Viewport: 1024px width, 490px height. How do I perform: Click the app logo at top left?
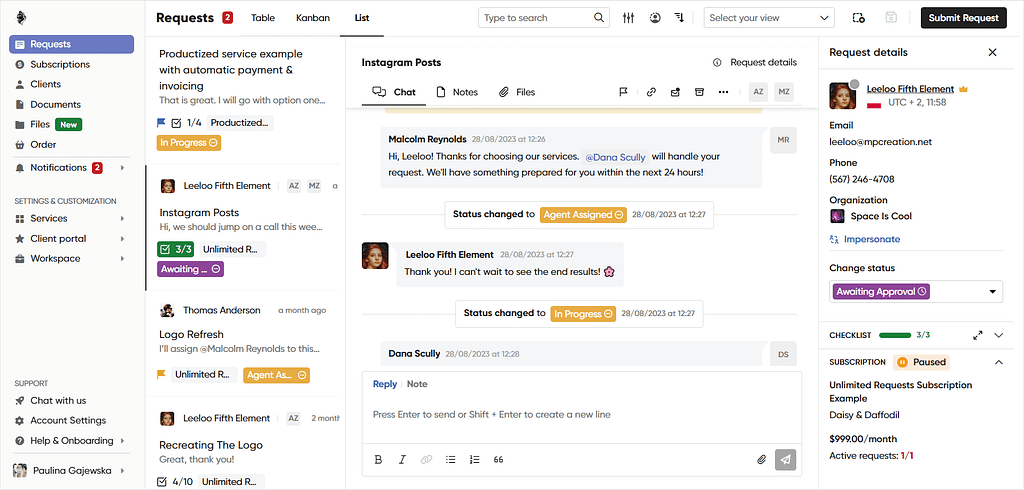point(21,18)
